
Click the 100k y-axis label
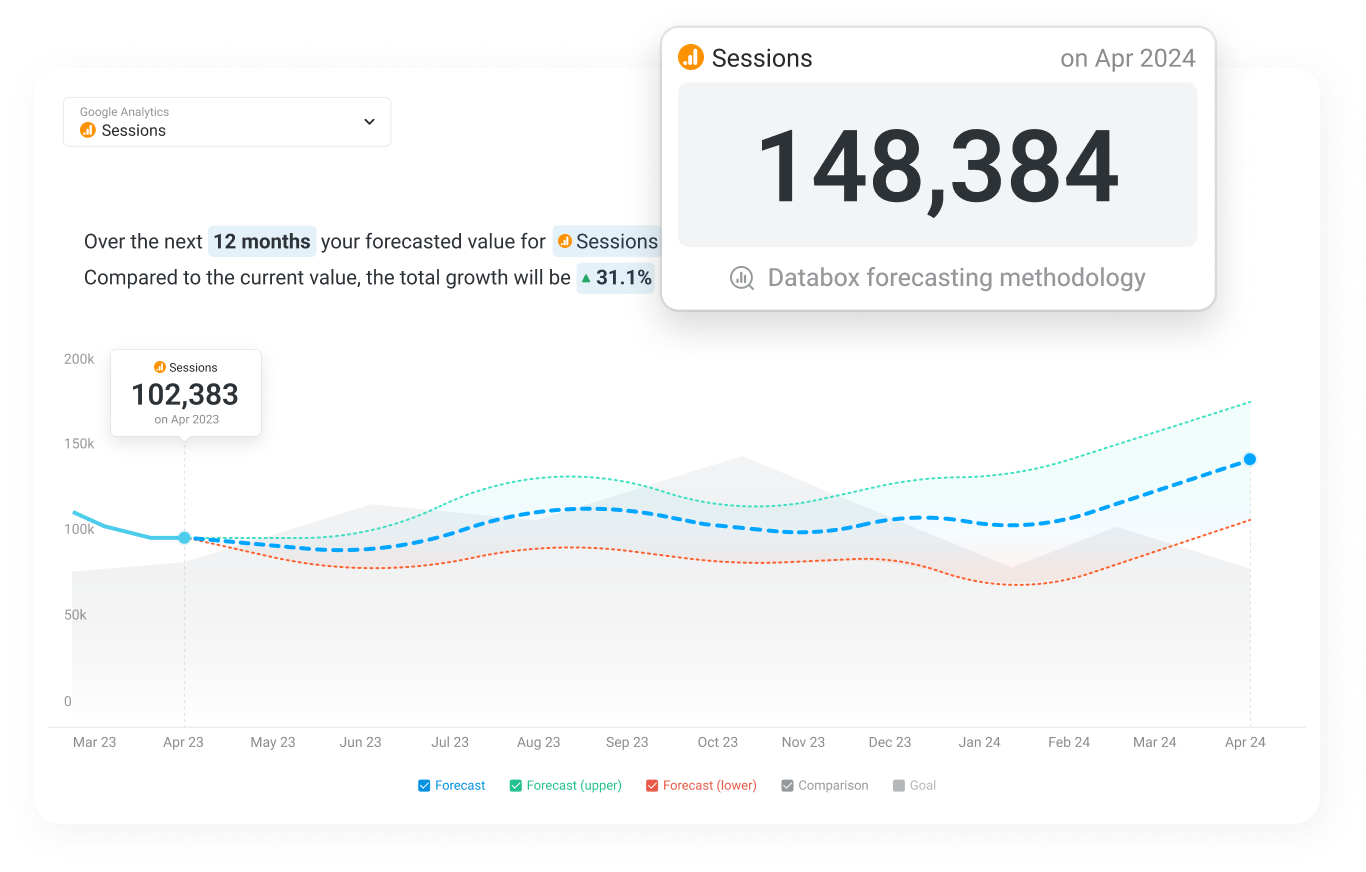point(79,529)
